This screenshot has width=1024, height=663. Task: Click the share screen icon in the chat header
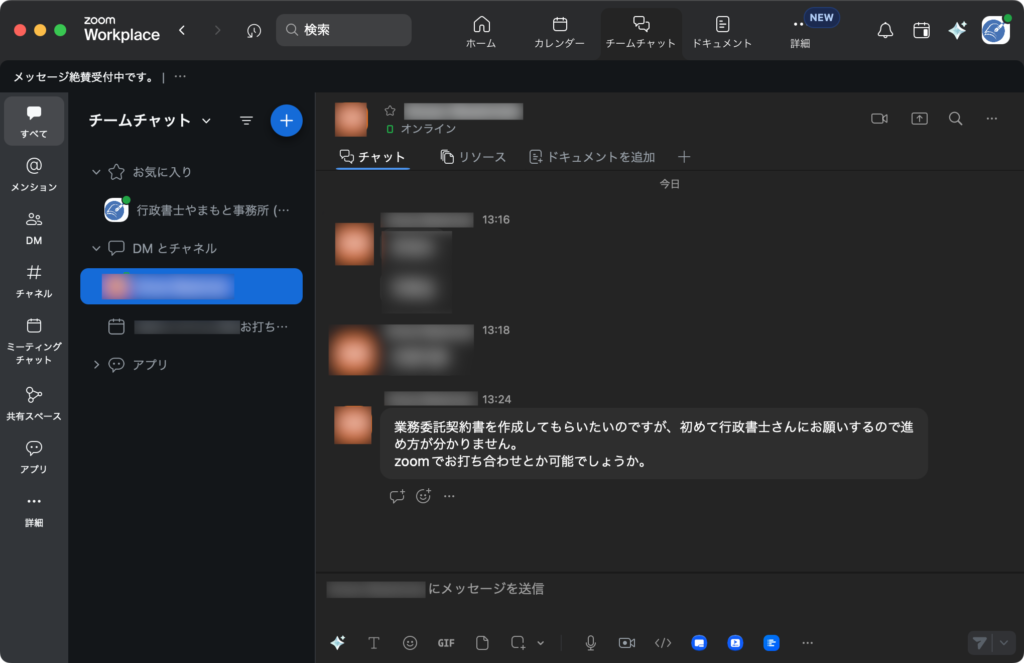click(919, 119)
